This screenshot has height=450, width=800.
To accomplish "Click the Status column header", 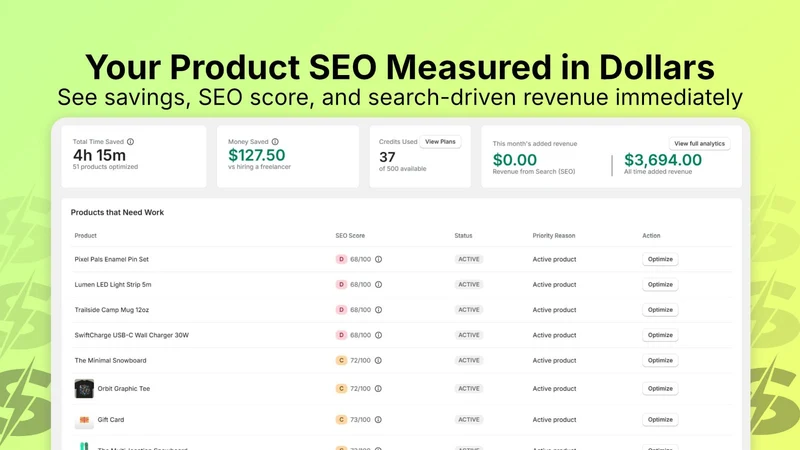I will 463,236.
